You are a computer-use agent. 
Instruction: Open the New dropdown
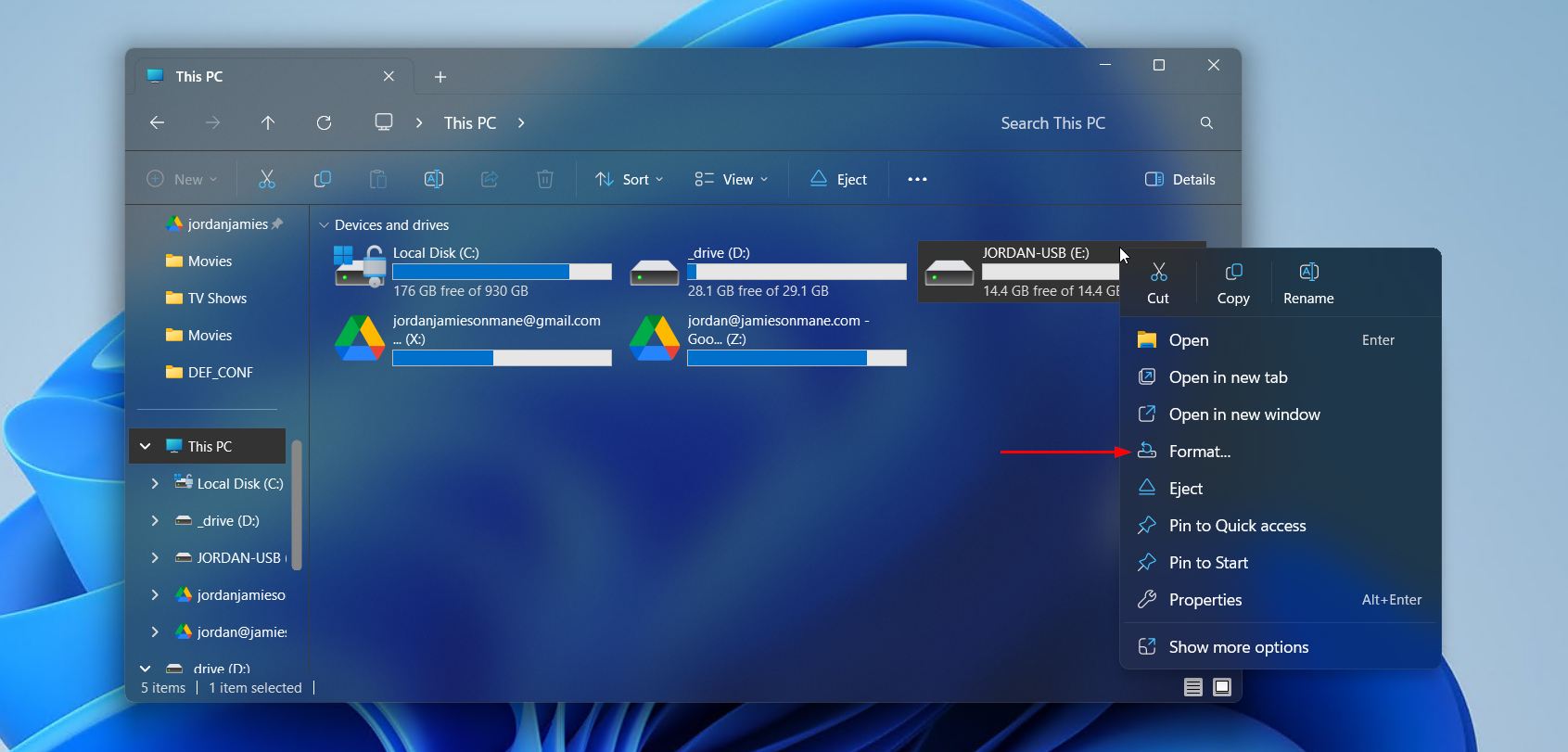click(182, 179)
